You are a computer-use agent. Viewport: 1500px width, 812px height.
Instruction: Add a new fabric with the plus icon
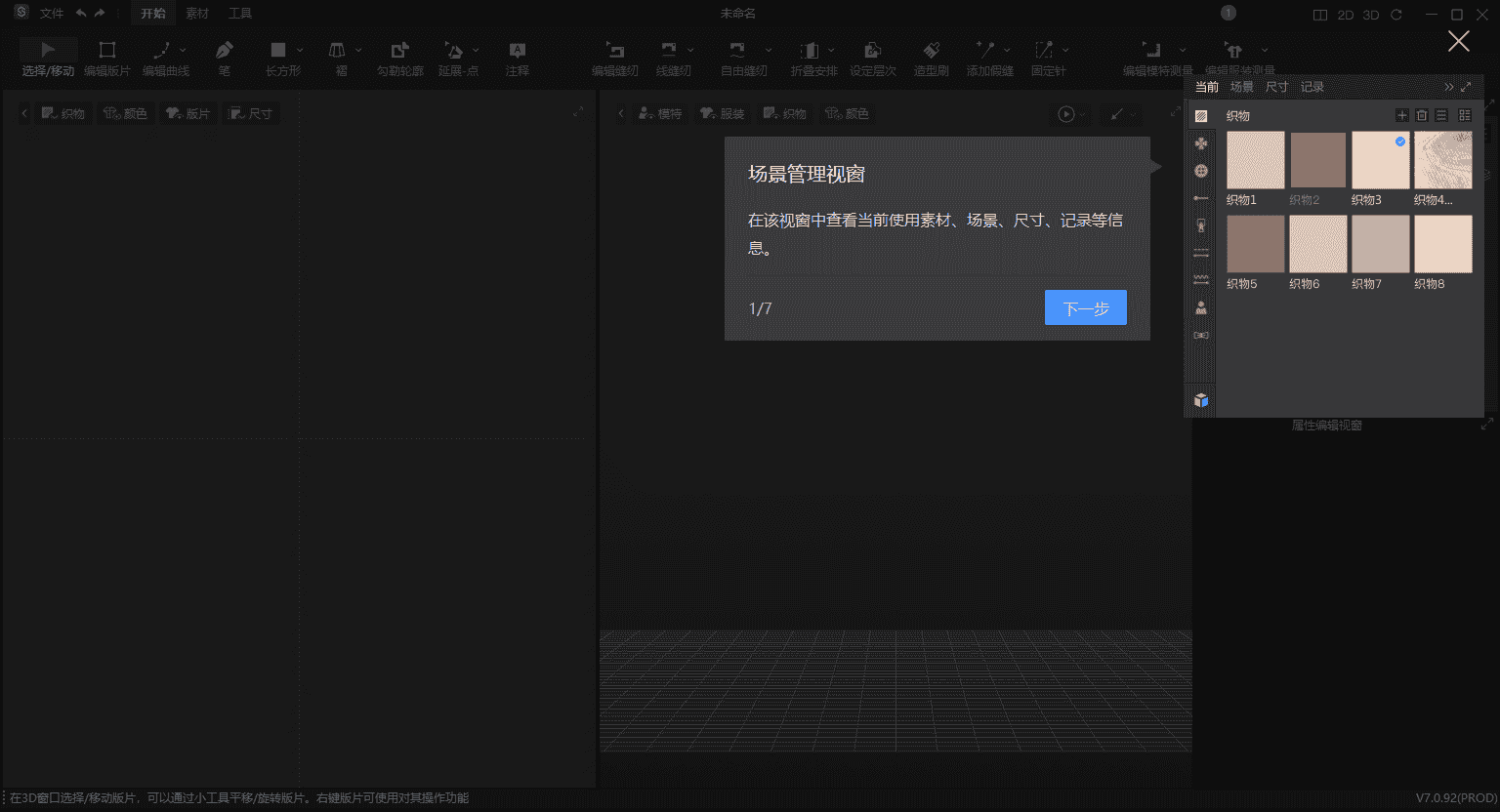click(1401, 115)
